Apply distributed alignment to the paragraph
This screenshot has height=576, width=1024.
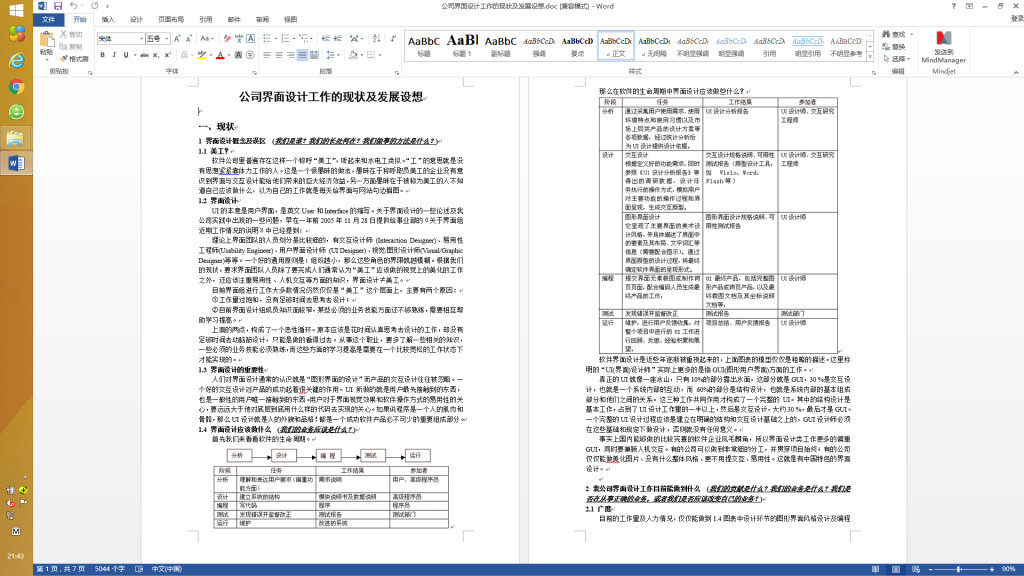pos(314,56)
